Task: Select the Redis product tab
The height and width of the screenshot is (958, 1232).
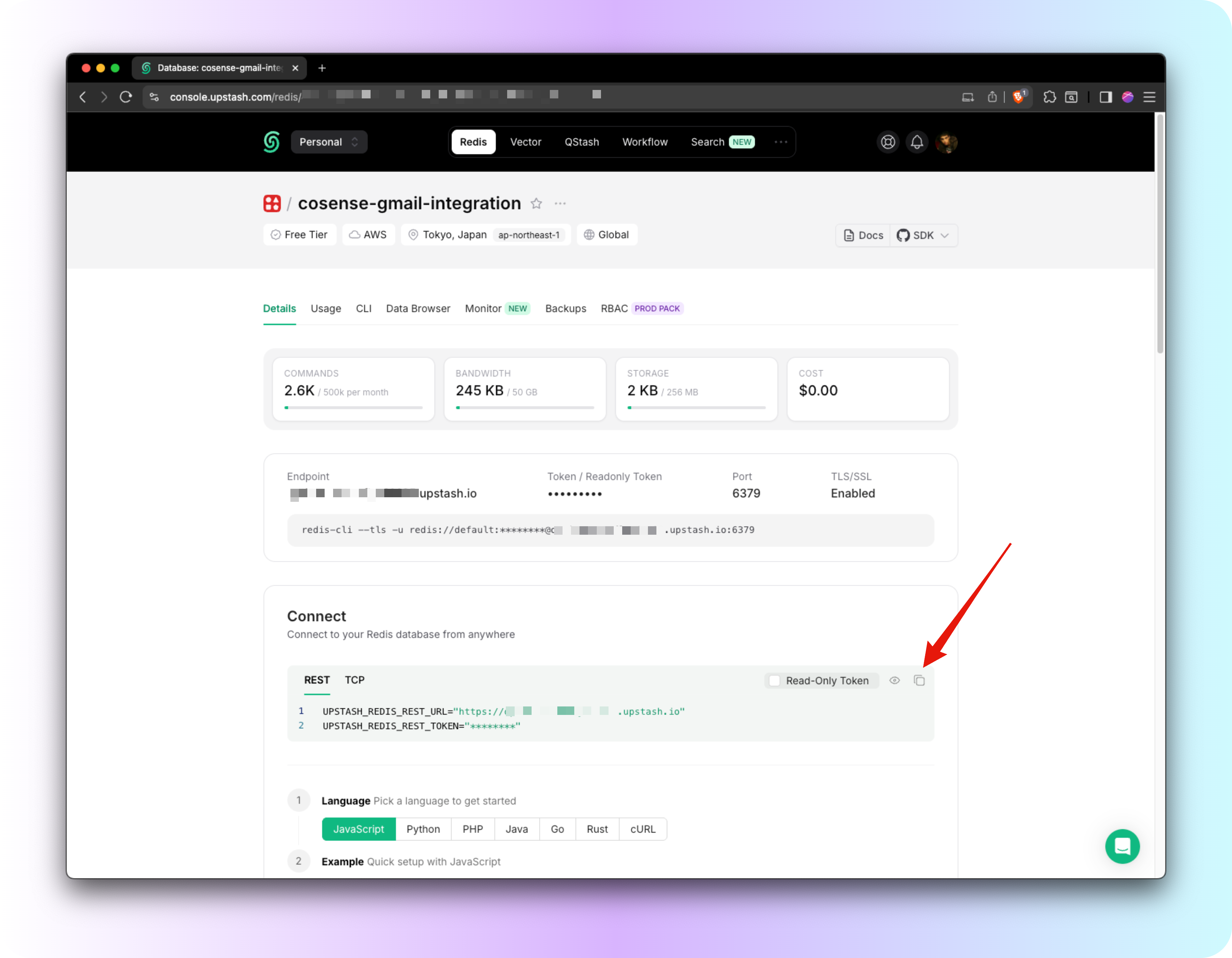Action: pyautogui.click(x=473, y=142)
